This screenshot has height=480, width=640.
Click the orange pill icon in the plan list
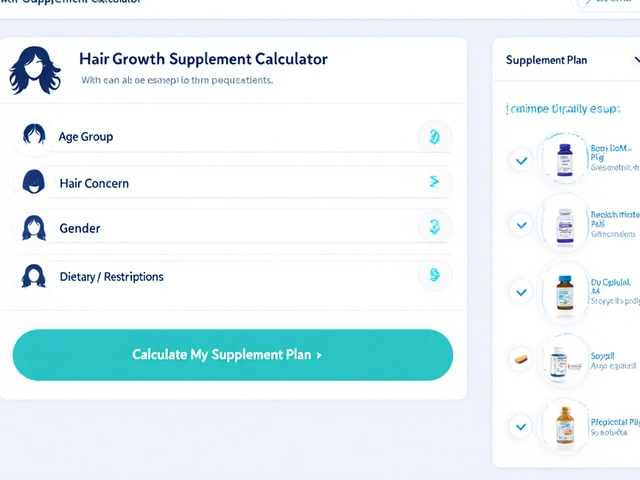click(x=520, y=358)
